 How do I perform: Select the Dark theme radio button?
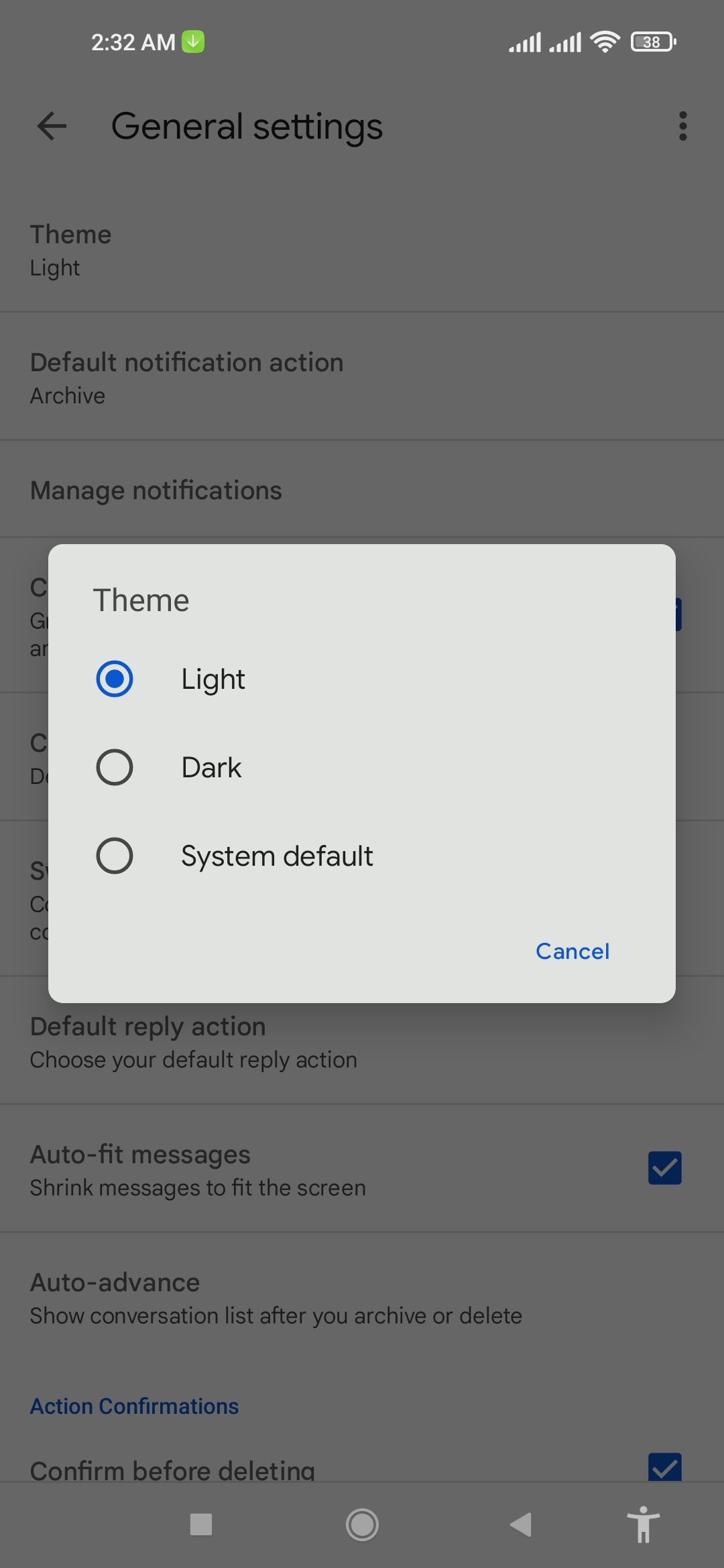pos(115,767)
